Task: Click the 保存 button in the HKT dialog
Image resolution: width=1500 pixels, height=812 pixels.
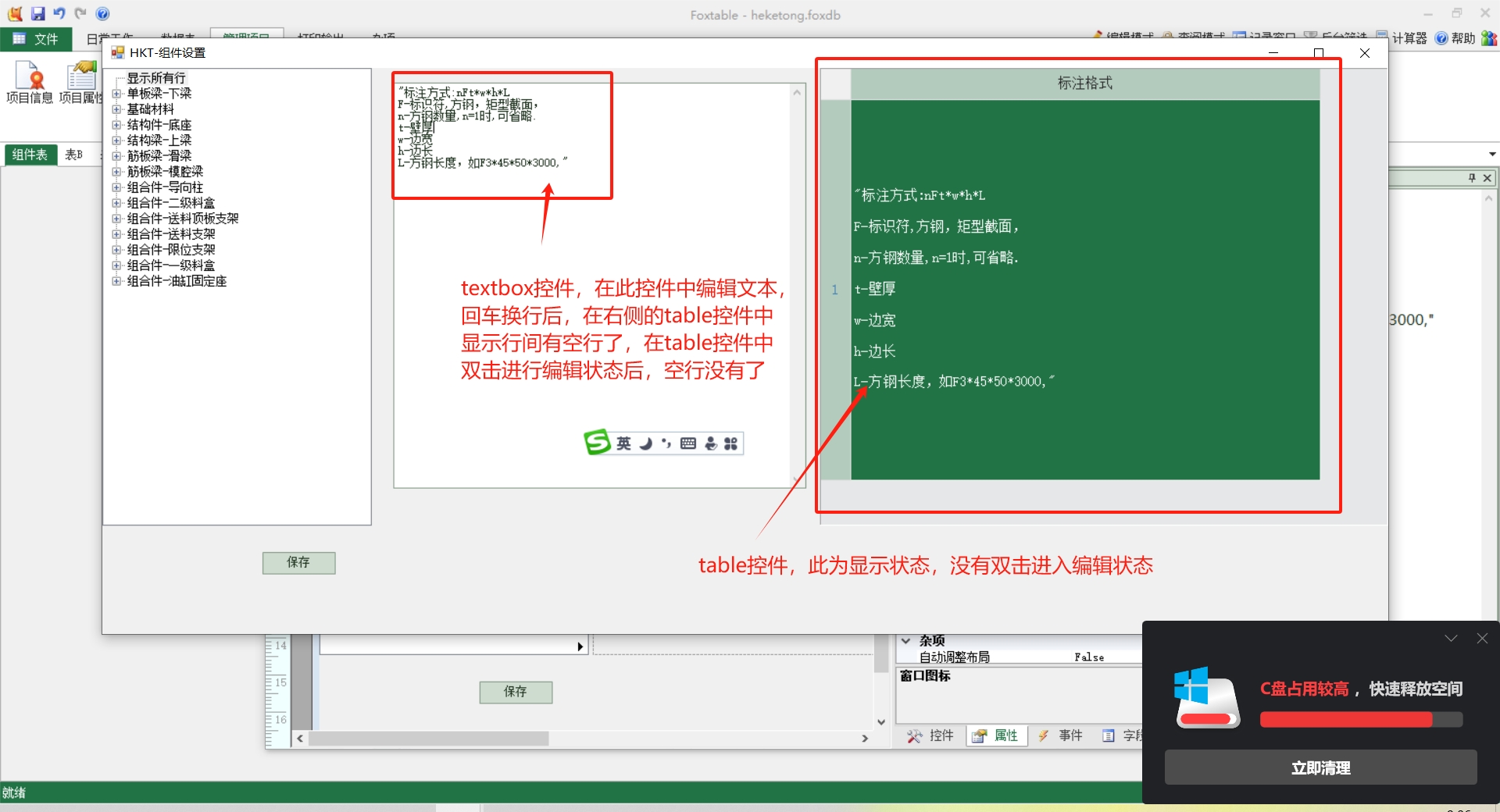Action: 298,563
